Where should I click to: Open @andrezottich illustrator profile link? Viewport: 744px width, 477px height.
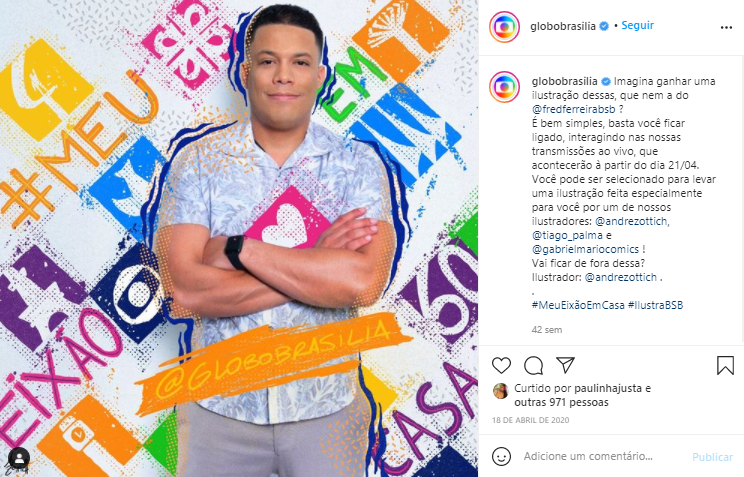click(621, 277)
